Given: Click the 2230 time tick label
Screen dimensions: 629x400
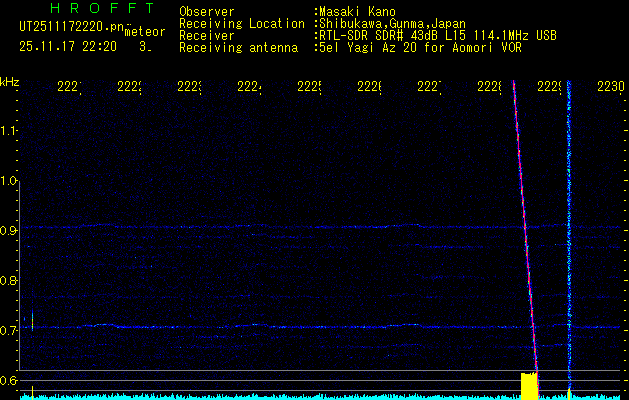Looking at the screenshot, I should 610,88.
